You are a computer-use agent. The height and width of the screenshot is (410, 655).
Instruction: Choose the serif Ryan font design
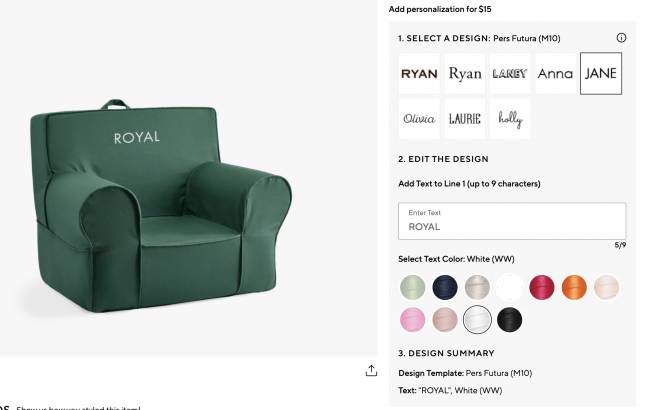click(465, 74)
